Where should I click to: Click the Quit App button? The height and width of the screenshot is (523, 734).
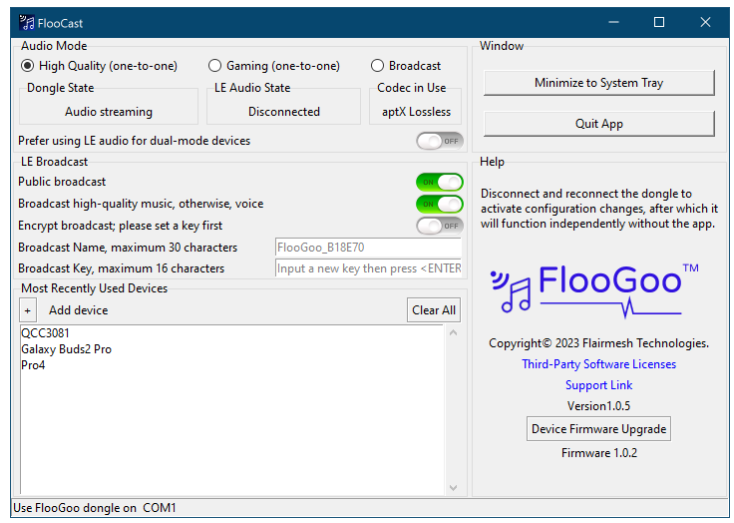tap(599, 124)
